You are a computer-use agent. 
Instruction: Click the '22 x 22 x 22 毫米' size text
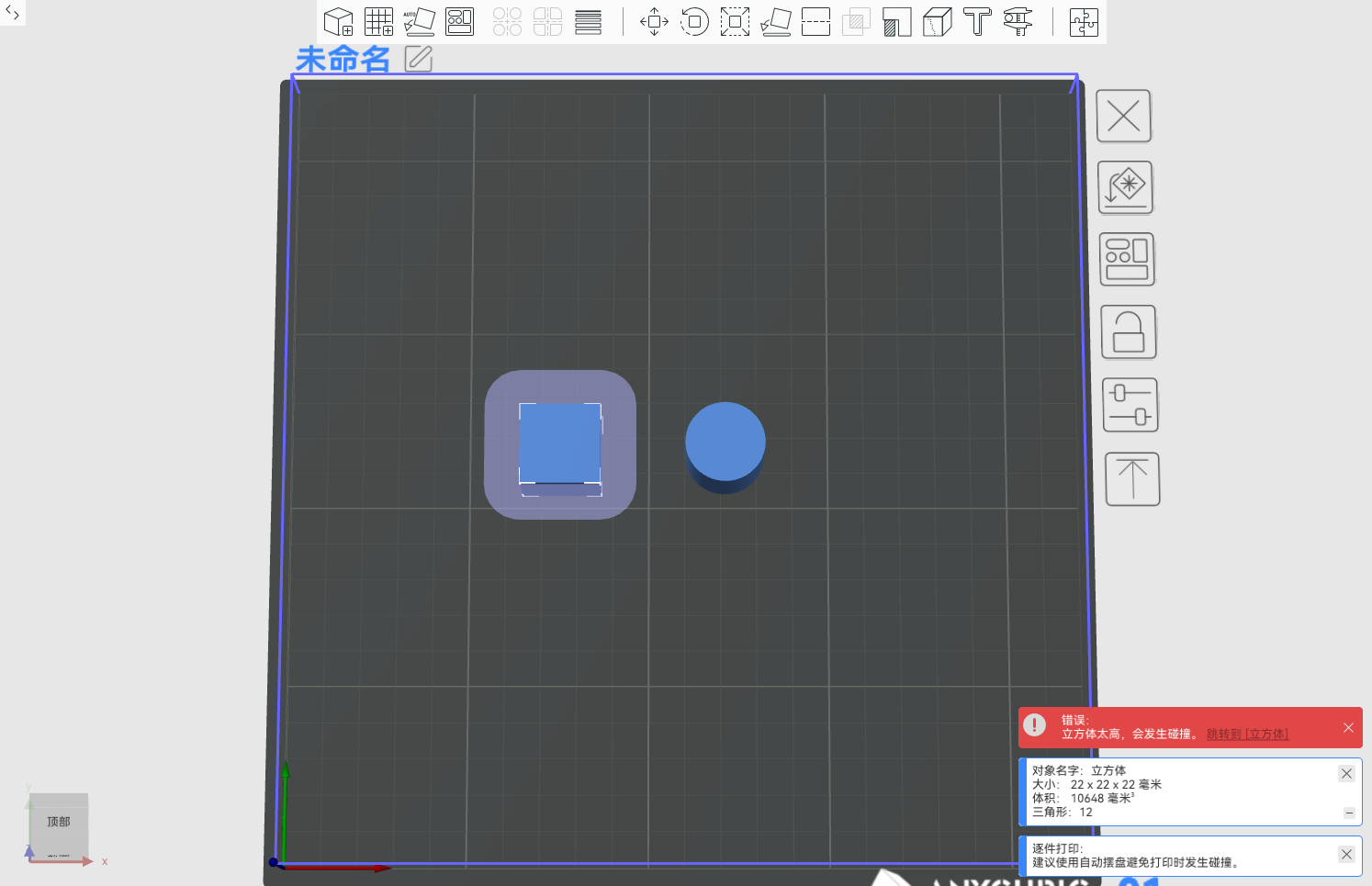pos(1116,785)
